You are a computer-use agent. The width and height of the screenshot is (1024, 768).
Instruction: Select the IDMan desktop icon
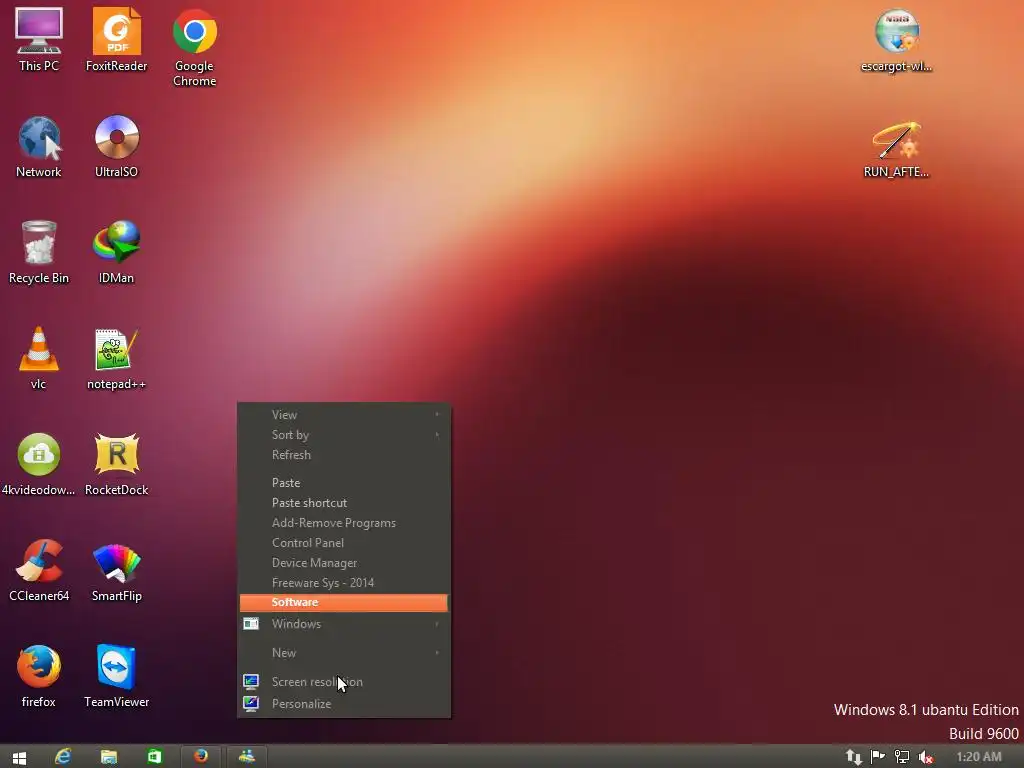coord(116,252)
